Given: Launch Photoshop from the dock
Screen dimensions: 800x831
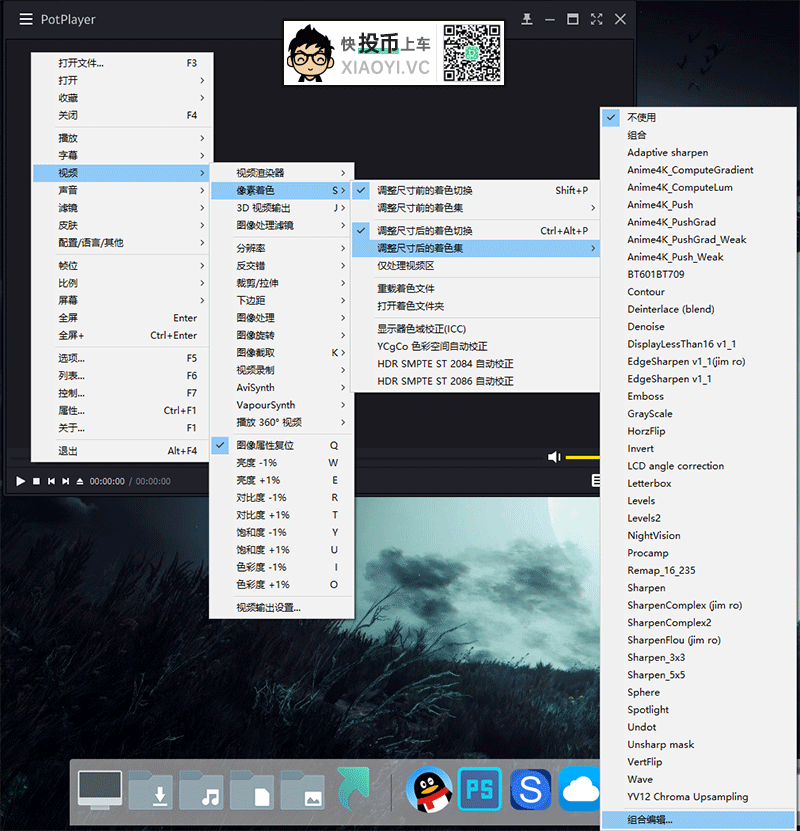Looking at the screenshot, I should tap(479, 790).
